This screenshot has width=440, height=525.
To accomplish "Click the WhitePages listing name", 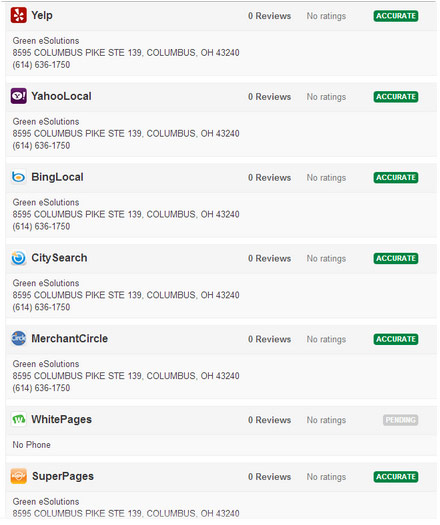I will 61,420.
